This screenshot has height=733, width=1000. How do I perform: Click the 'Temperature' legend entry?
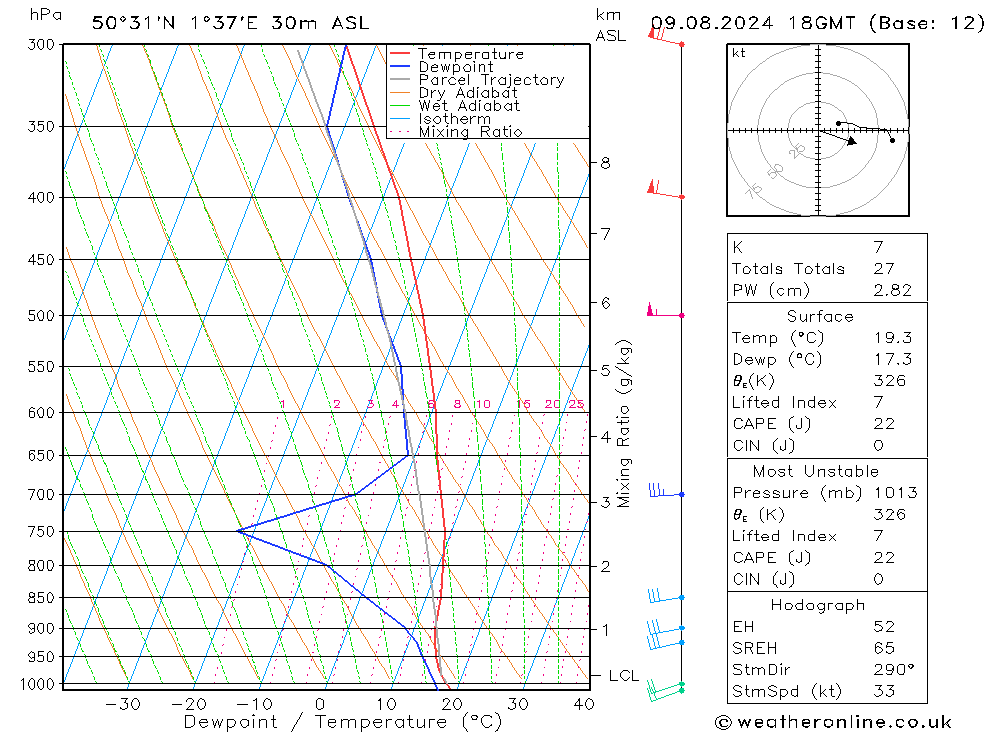471,54
